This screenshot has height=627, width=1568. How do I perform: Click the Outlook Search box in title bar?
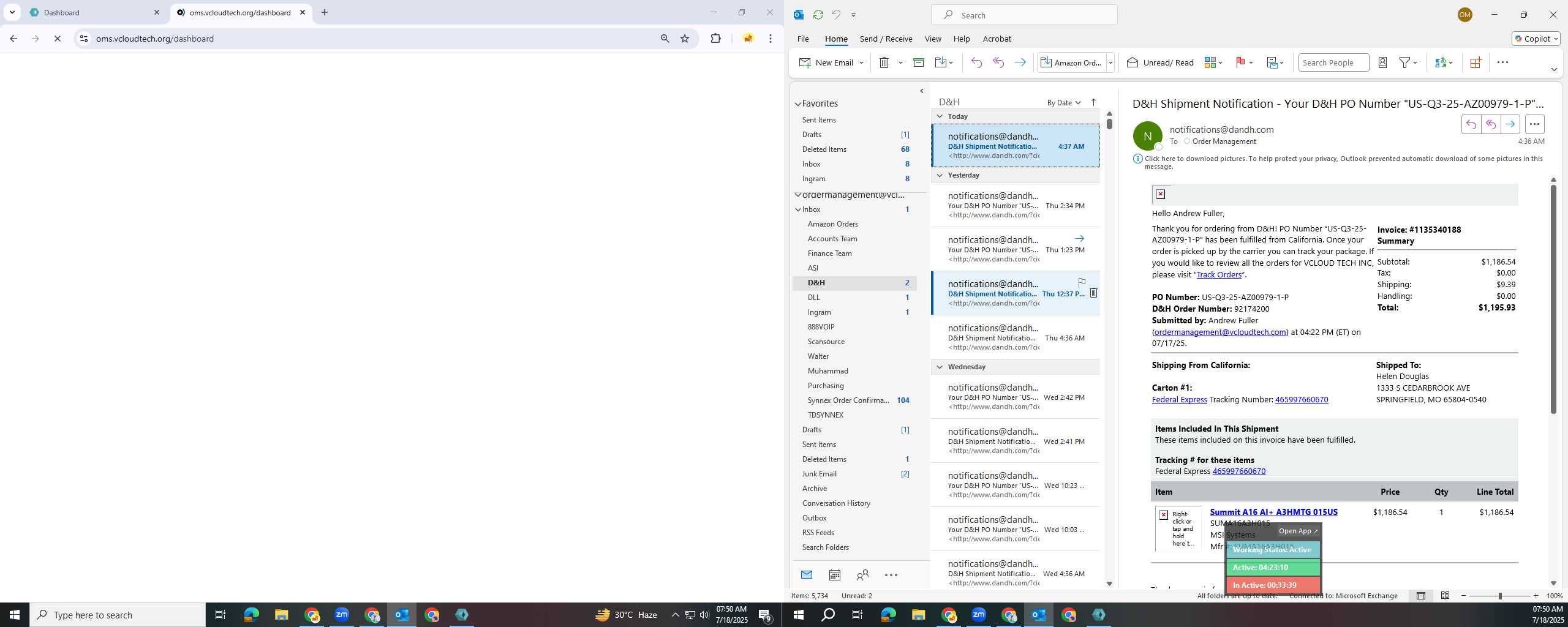coord(1024,15)
